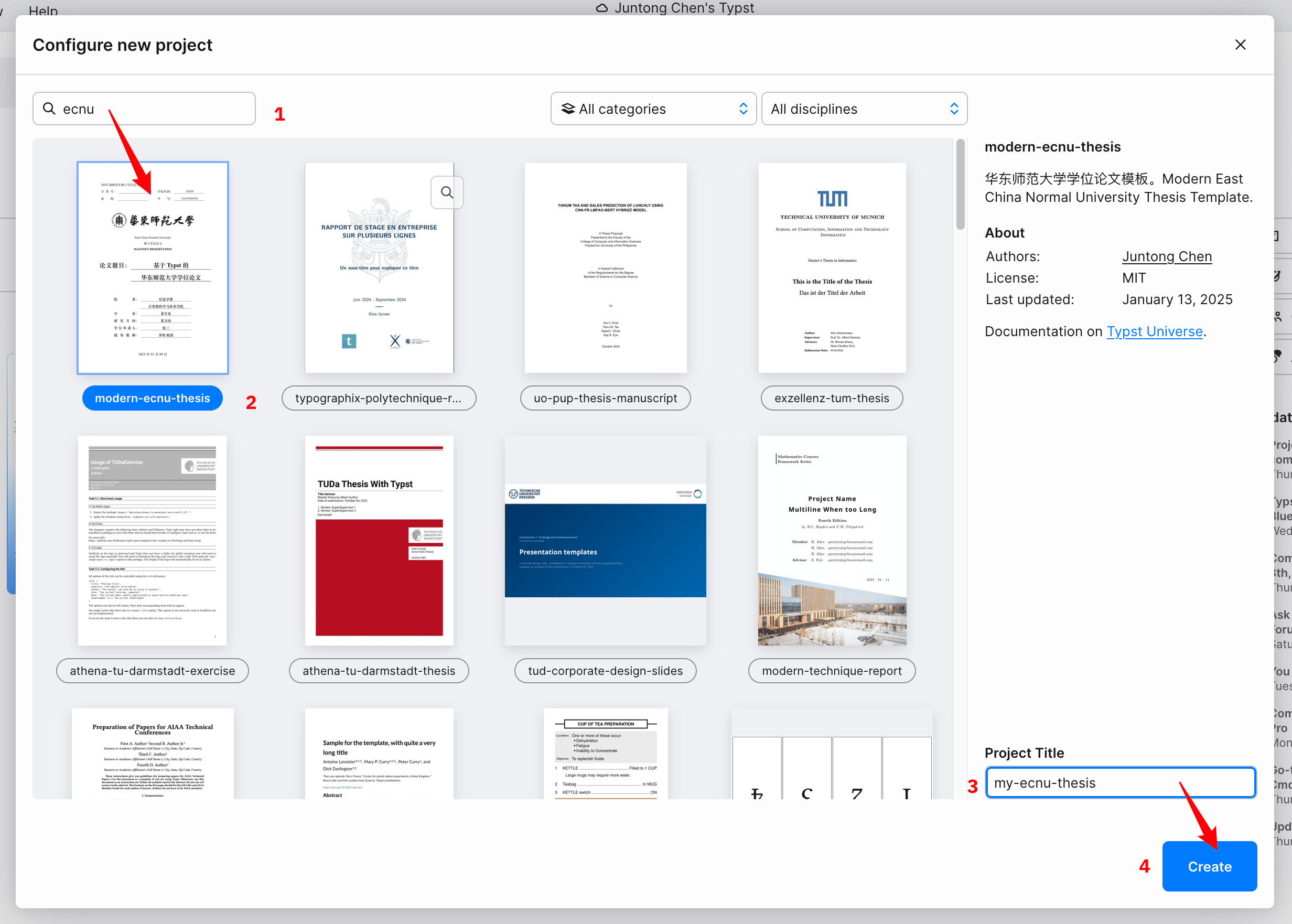Select the modern-ecnu-thesis template label

click(x=153, y=398)
